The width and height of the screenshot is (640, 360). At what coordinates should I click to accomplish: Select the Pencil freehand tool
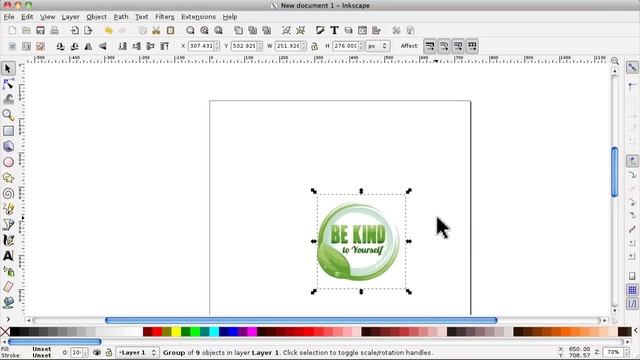tap(8, 209)
